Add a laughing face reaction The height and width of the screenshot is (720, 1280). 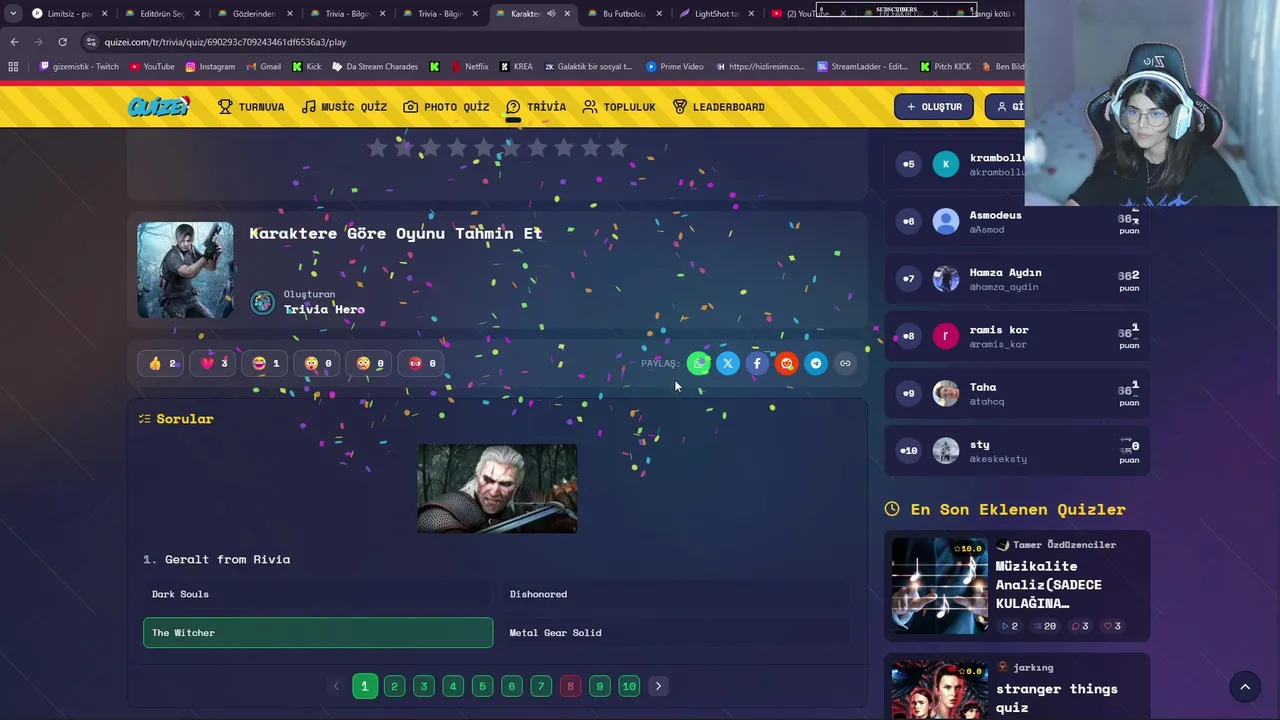coord(265,363)
